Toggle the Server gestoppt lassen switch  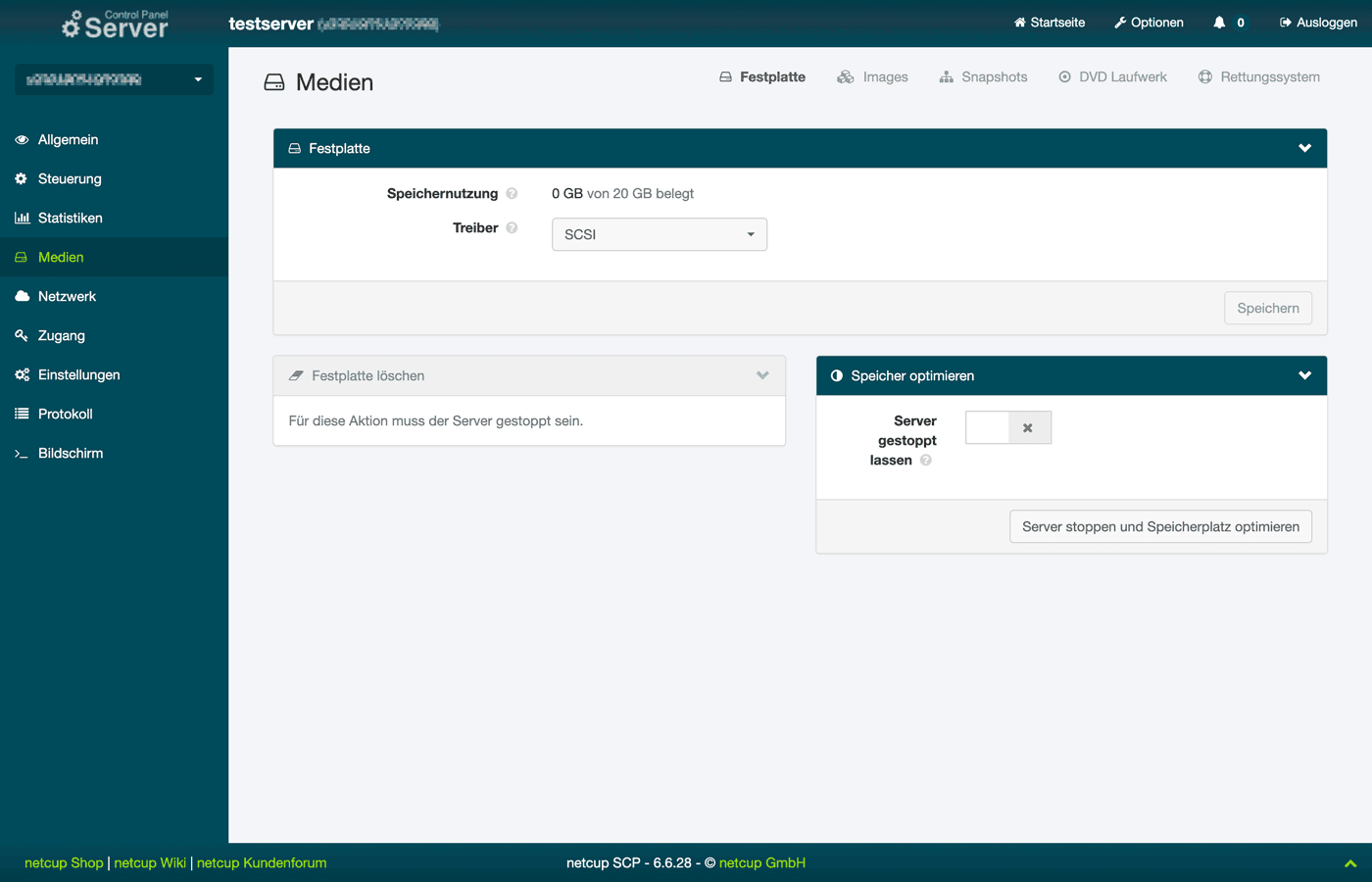[1007, 428]
